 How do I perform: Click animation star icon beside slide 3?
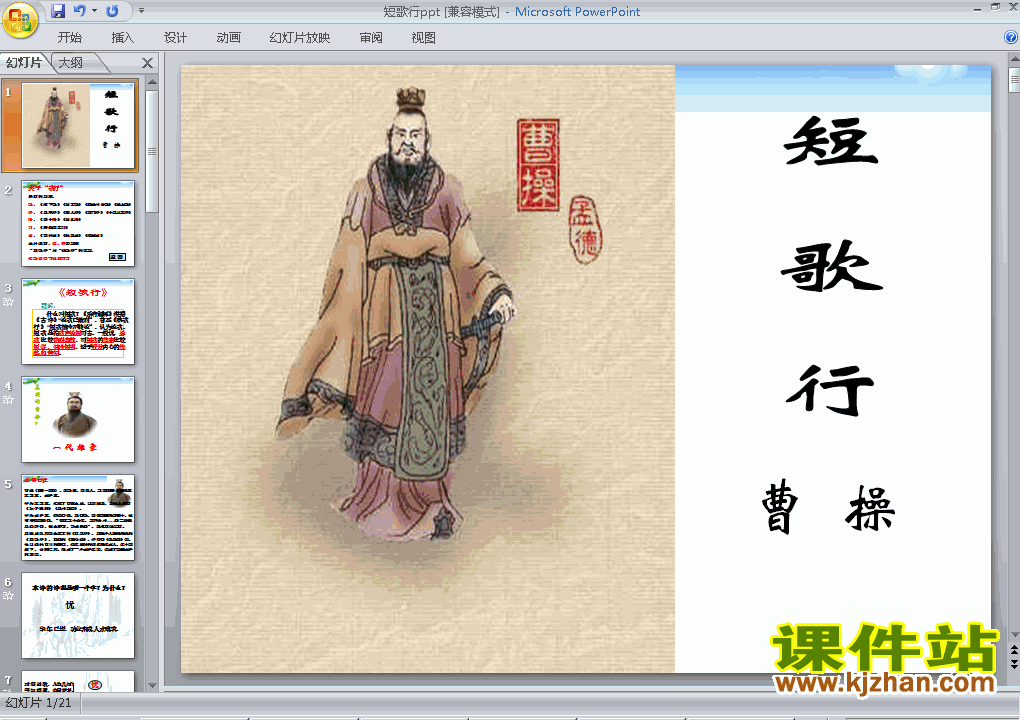click(x=8, y=302)
